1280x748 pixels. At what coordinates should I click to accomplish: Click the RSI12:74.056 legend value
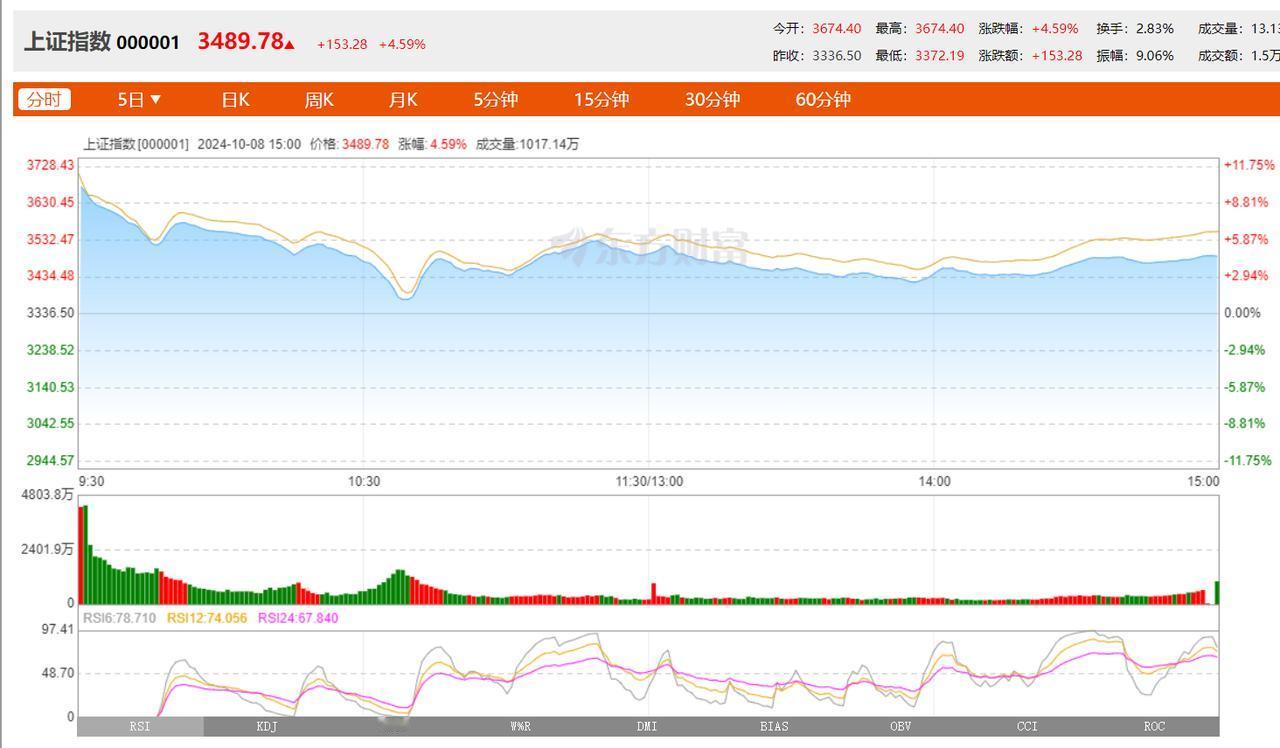tap(207, 618)
